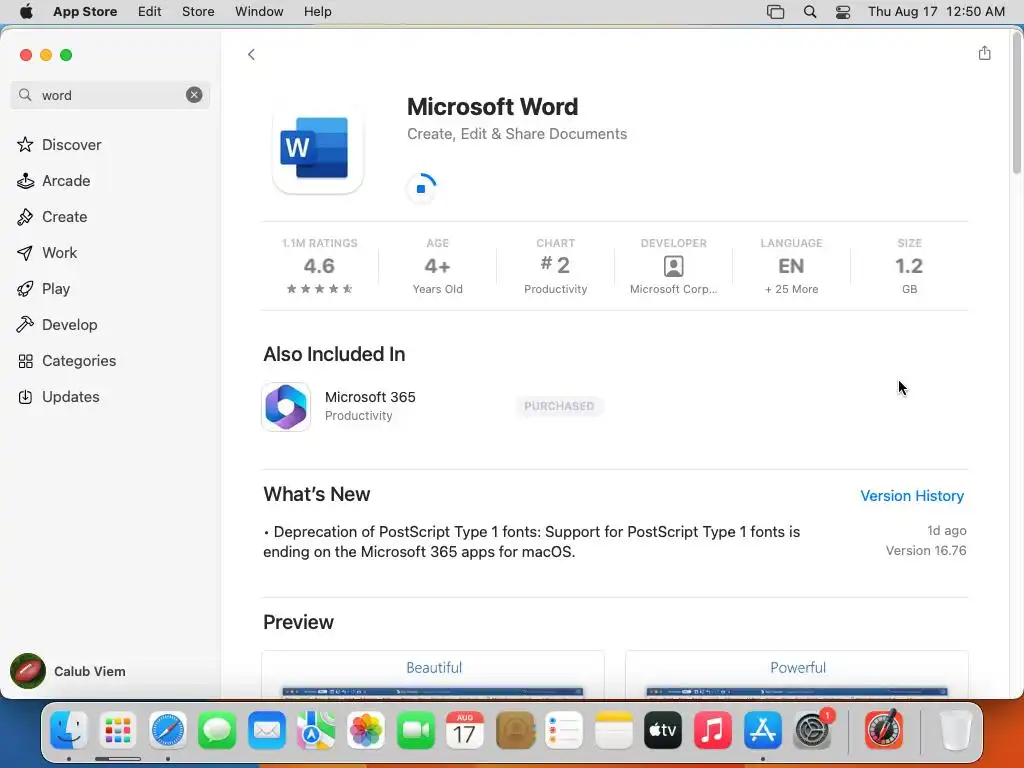Click the 4.6 ratings value
Image resolution: width=1024 pixels, height=768 pixels.
click(319, 266)
